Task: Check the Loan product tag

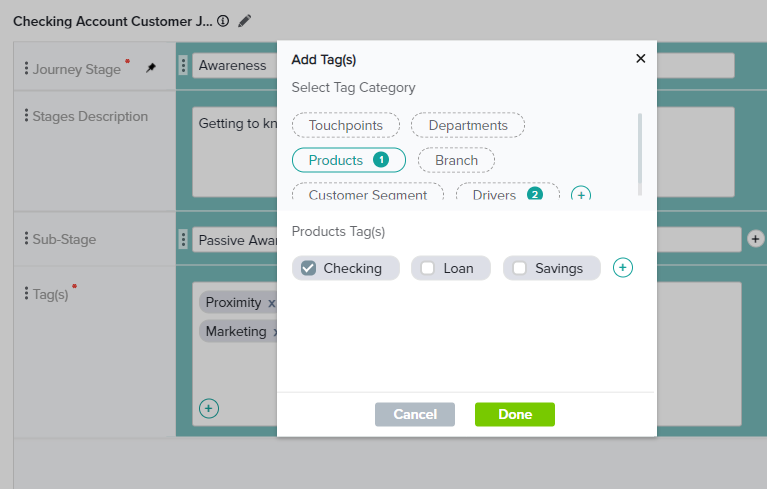Action: tap(428, 268)
